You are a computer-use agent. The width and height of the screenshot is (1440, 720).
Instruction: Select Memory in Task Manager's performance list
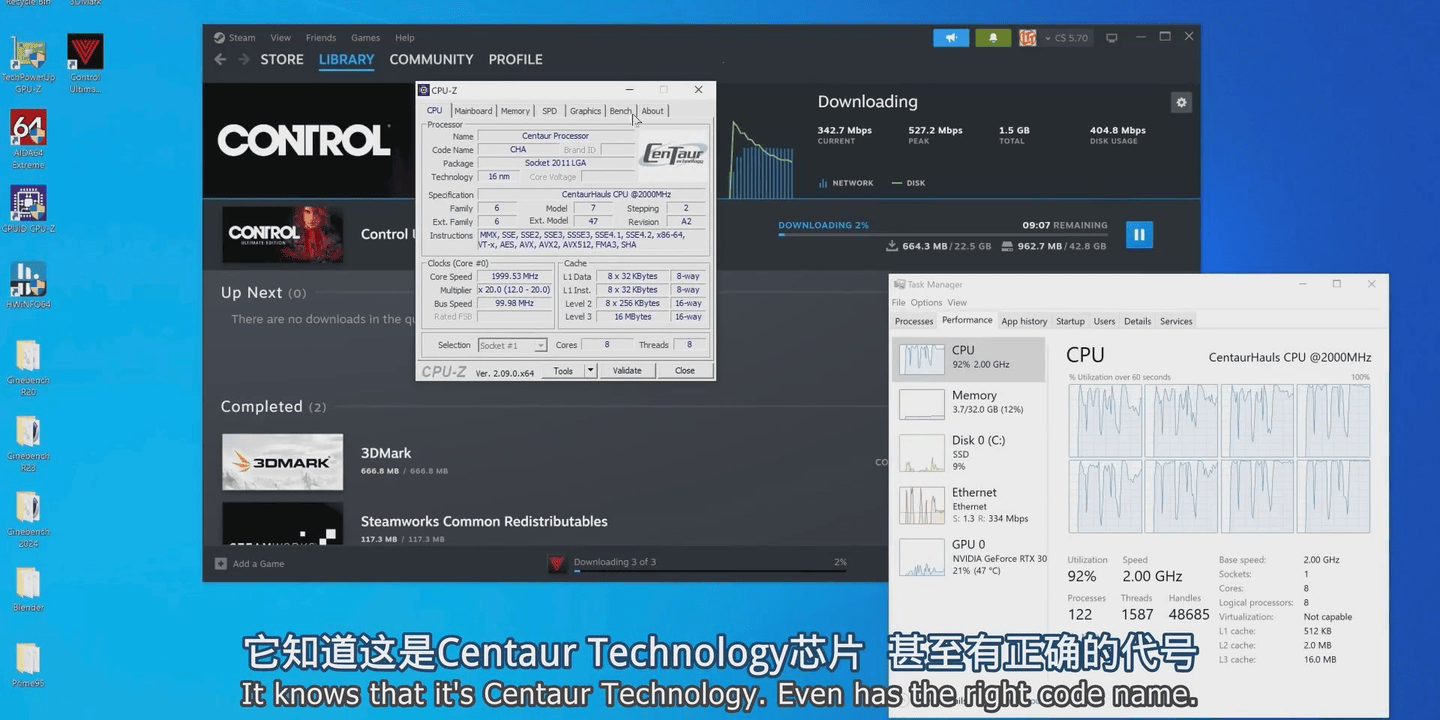[966, 401]
